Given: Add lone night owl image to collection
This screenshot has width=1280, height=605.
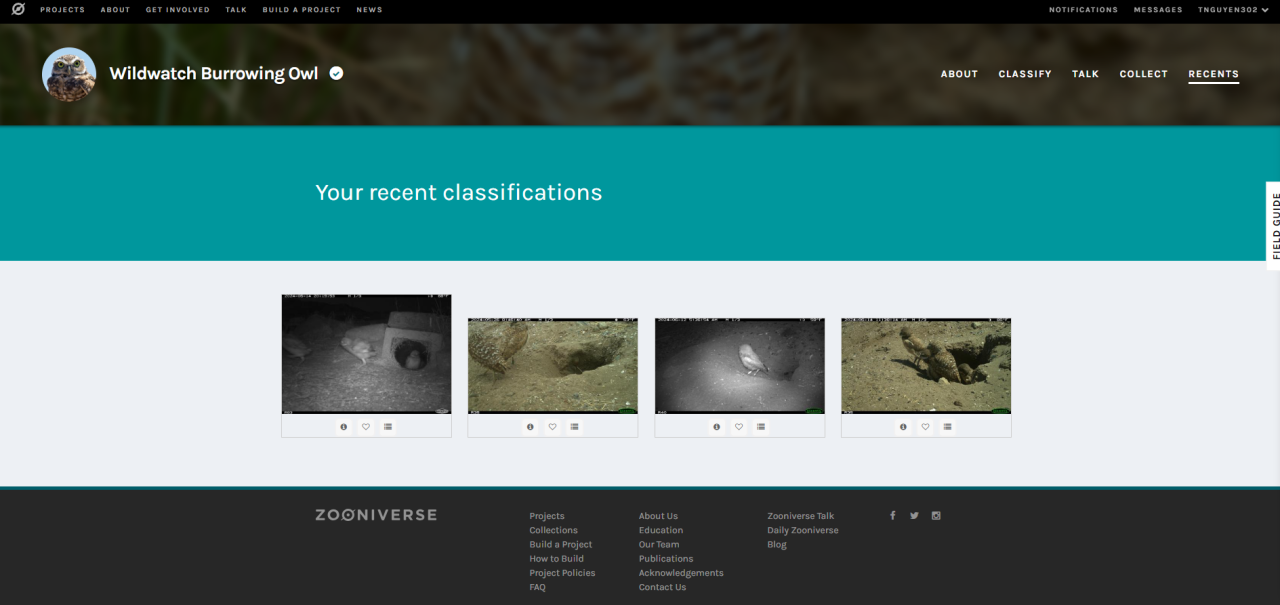Looking at the screenshot, I should coord(761,426).
